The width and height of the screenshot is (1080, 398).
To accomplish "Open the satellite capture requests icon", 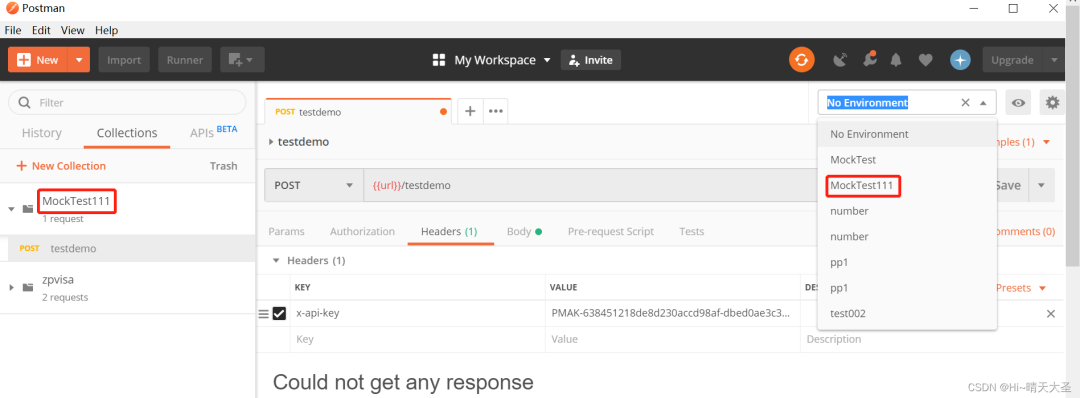I will click(840, 60).
